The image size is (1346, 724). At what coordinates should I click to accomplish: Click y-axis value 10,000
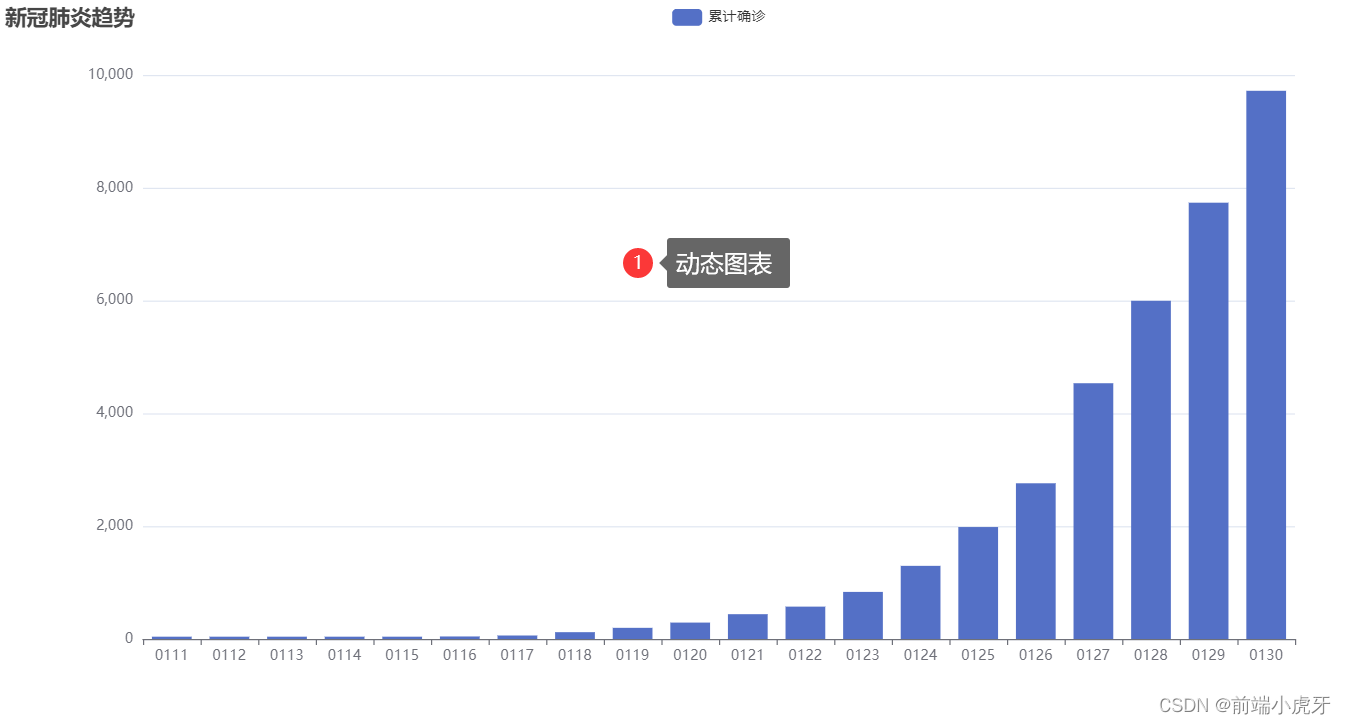[x=111, y=75]
